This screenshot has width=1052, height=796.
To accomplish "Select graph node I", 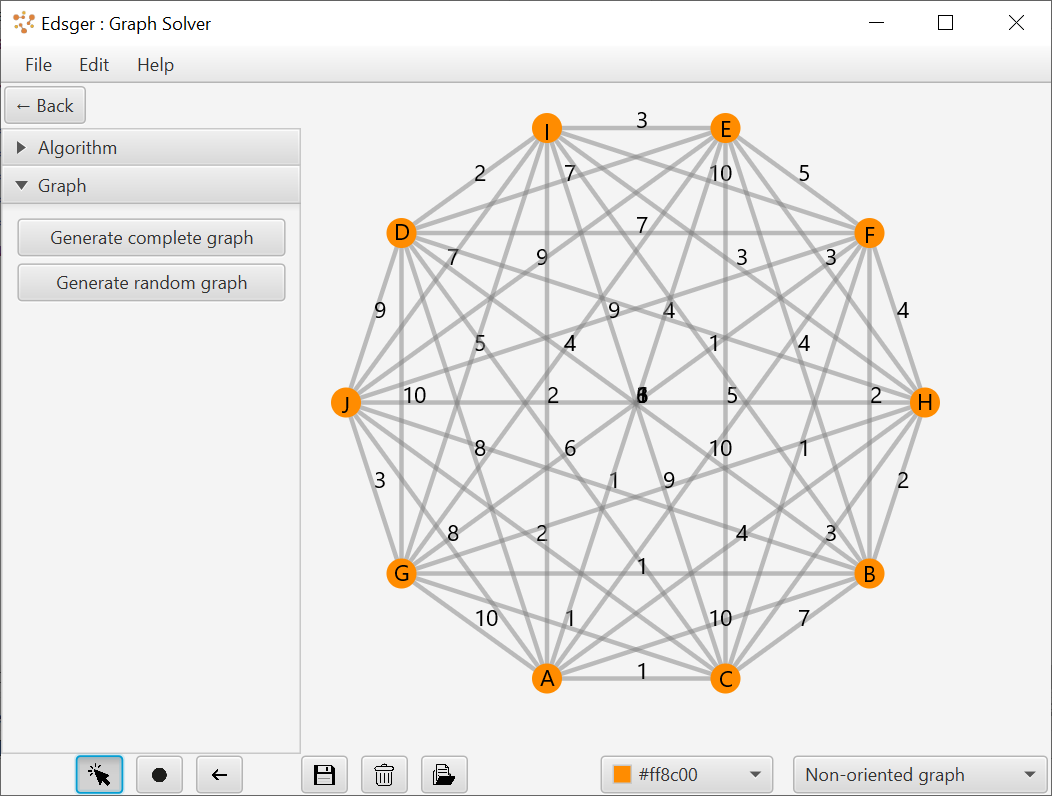I will click(x=547, y=128).
